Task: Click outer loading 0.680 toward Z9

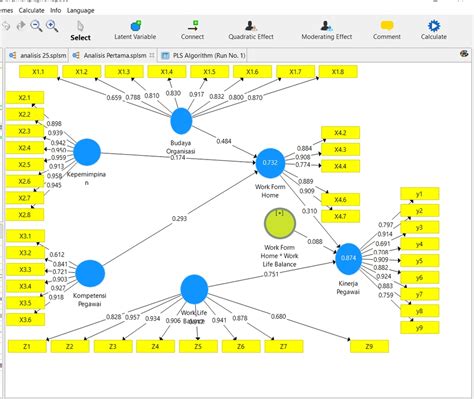Action: (278, 316)
